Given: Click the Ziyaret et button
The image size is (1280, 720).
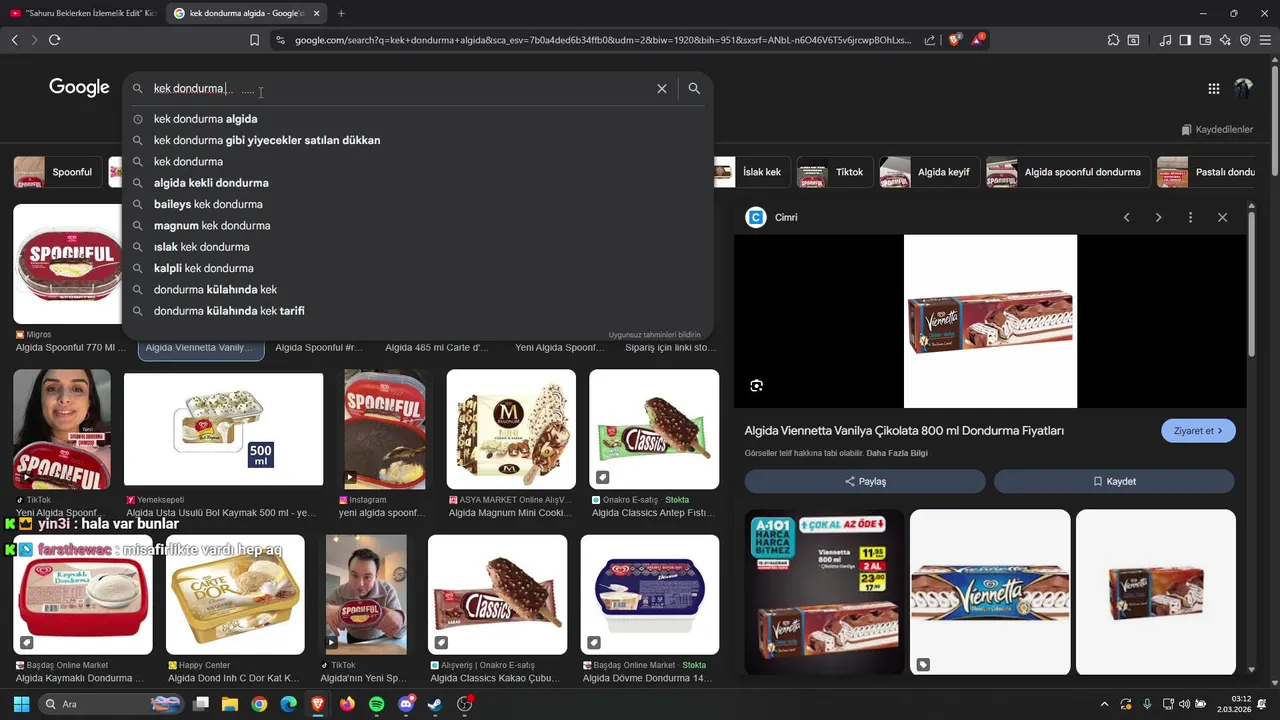Looking at the screenshot, I should click(1198, 431).
